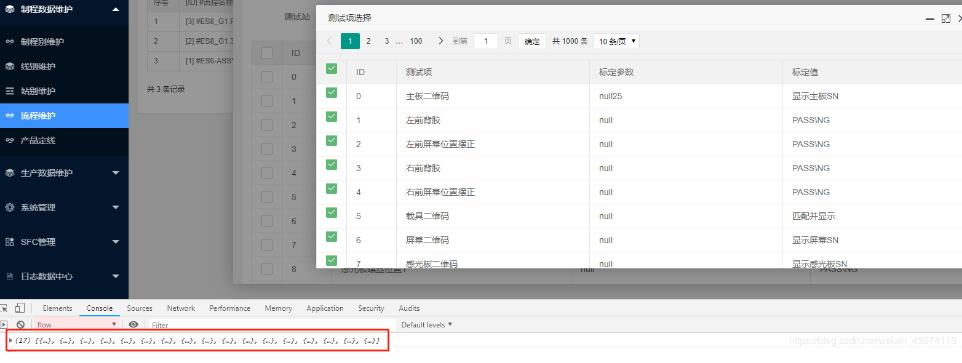This screenshot has width=962, height=363.
Task: Click the 标定值 column header
Action: [x=804, y=72]
